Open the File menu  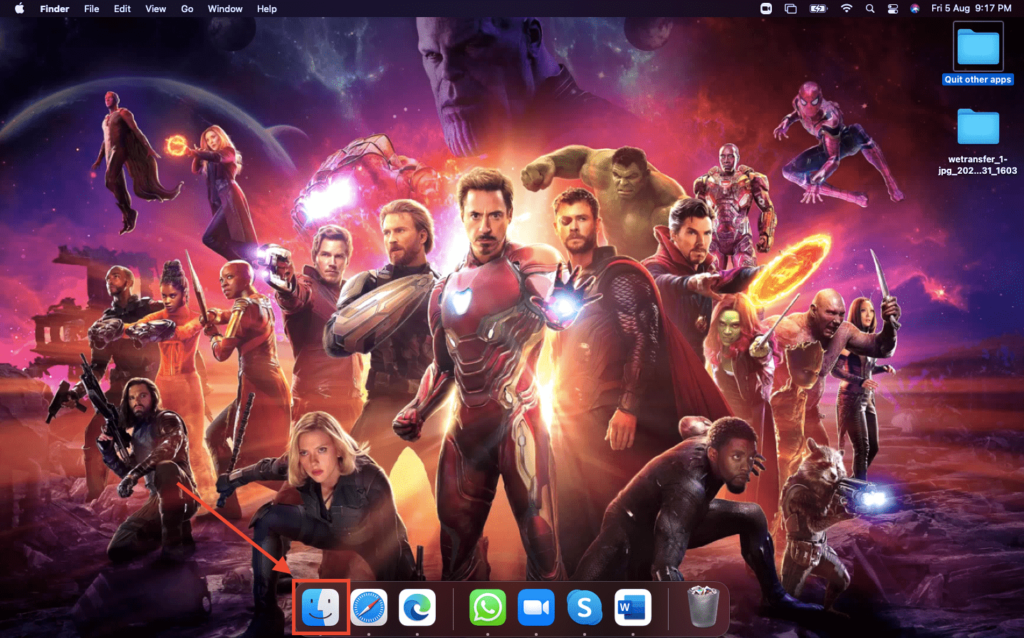coord(92,8)
